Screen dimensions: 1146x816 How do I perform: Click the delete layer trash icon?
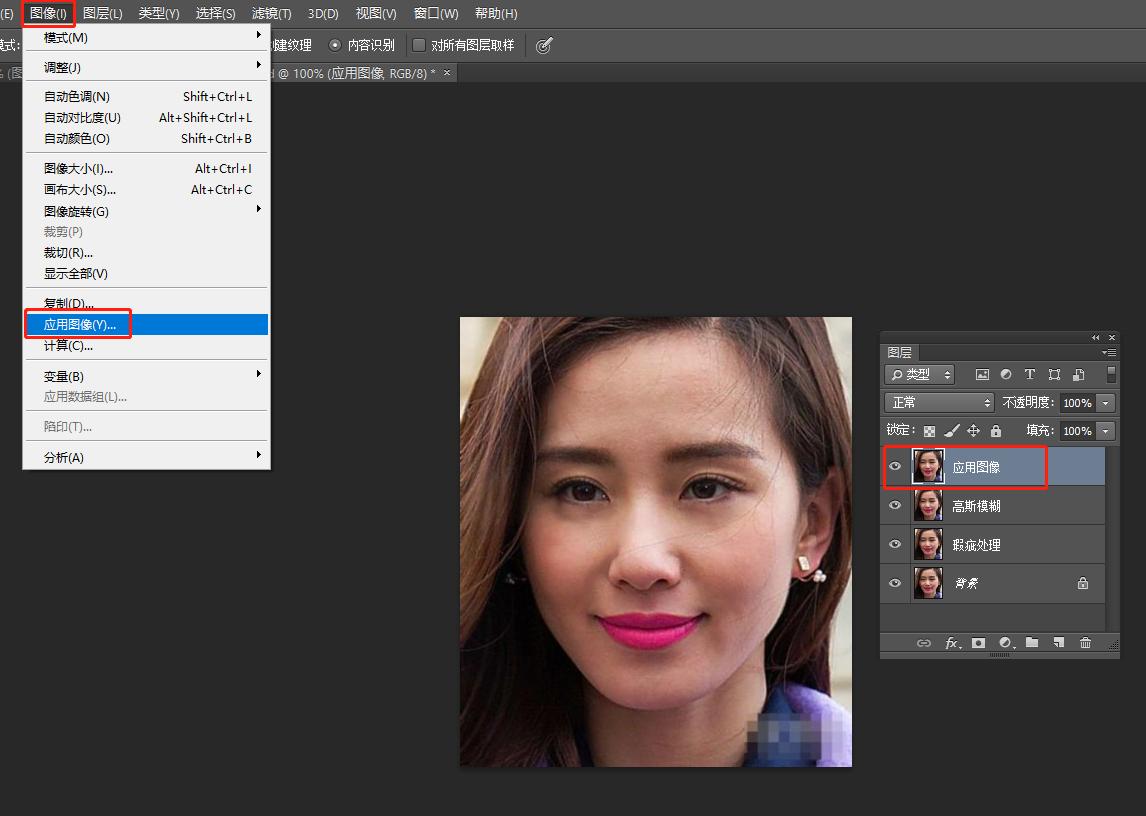[1085, 643]
